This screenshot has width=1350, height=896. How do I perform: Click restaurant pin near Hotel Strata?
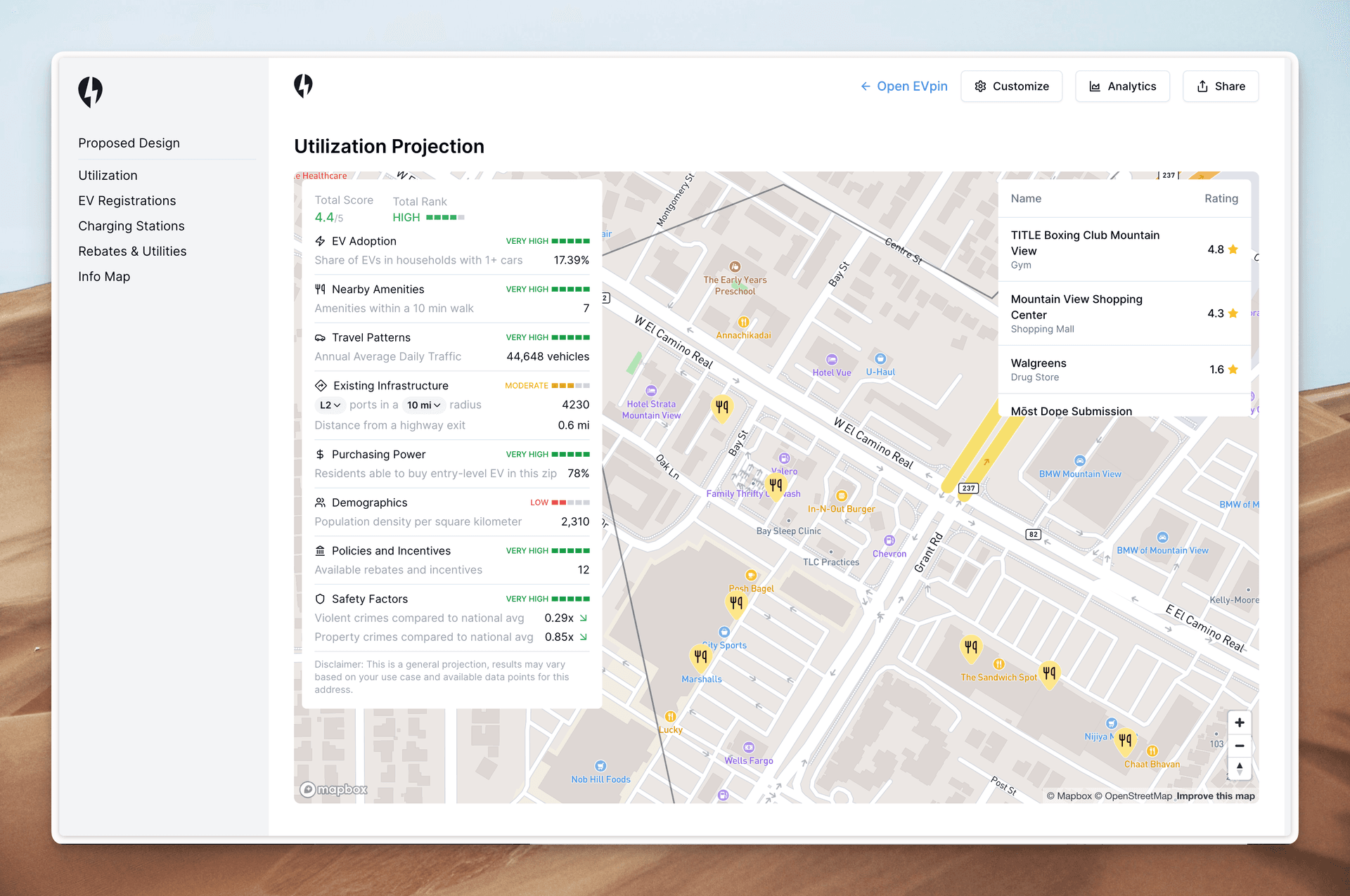click(722, 408)
